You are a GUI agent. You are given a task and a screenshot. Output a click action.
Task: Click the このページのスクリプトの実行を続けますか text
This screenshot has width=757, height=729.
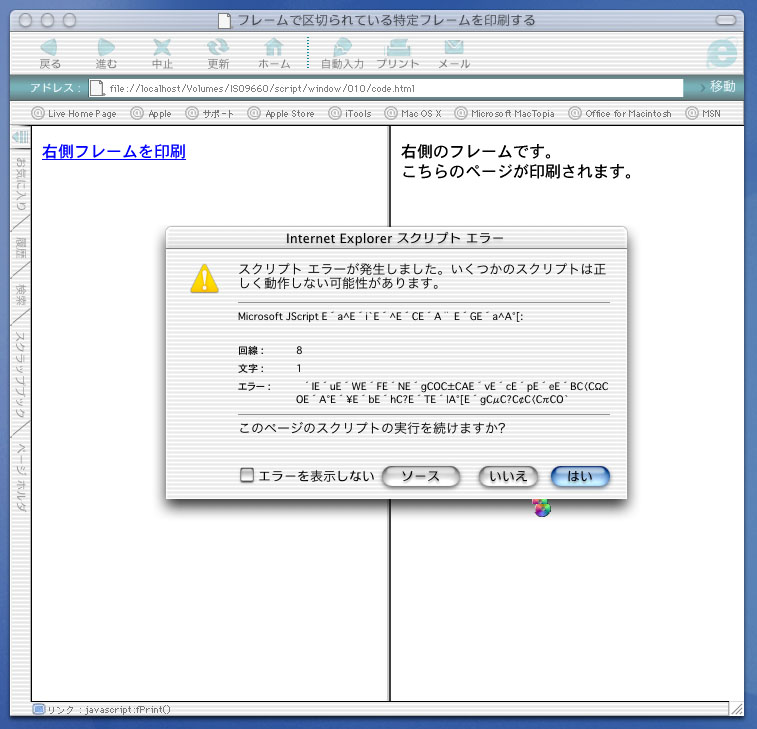[372, 428]
